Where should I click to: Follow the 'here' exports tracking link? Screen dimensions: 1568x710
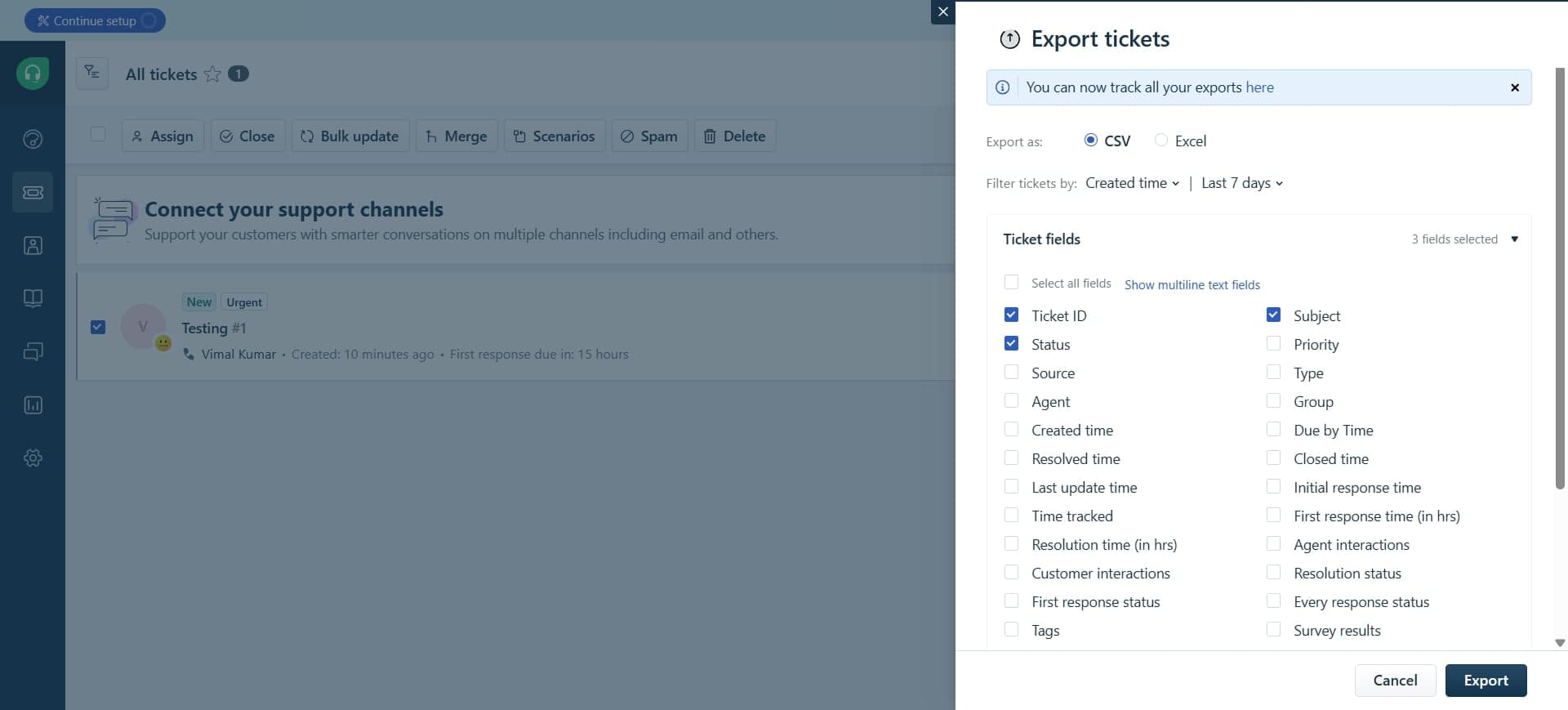coord(1259,87)
